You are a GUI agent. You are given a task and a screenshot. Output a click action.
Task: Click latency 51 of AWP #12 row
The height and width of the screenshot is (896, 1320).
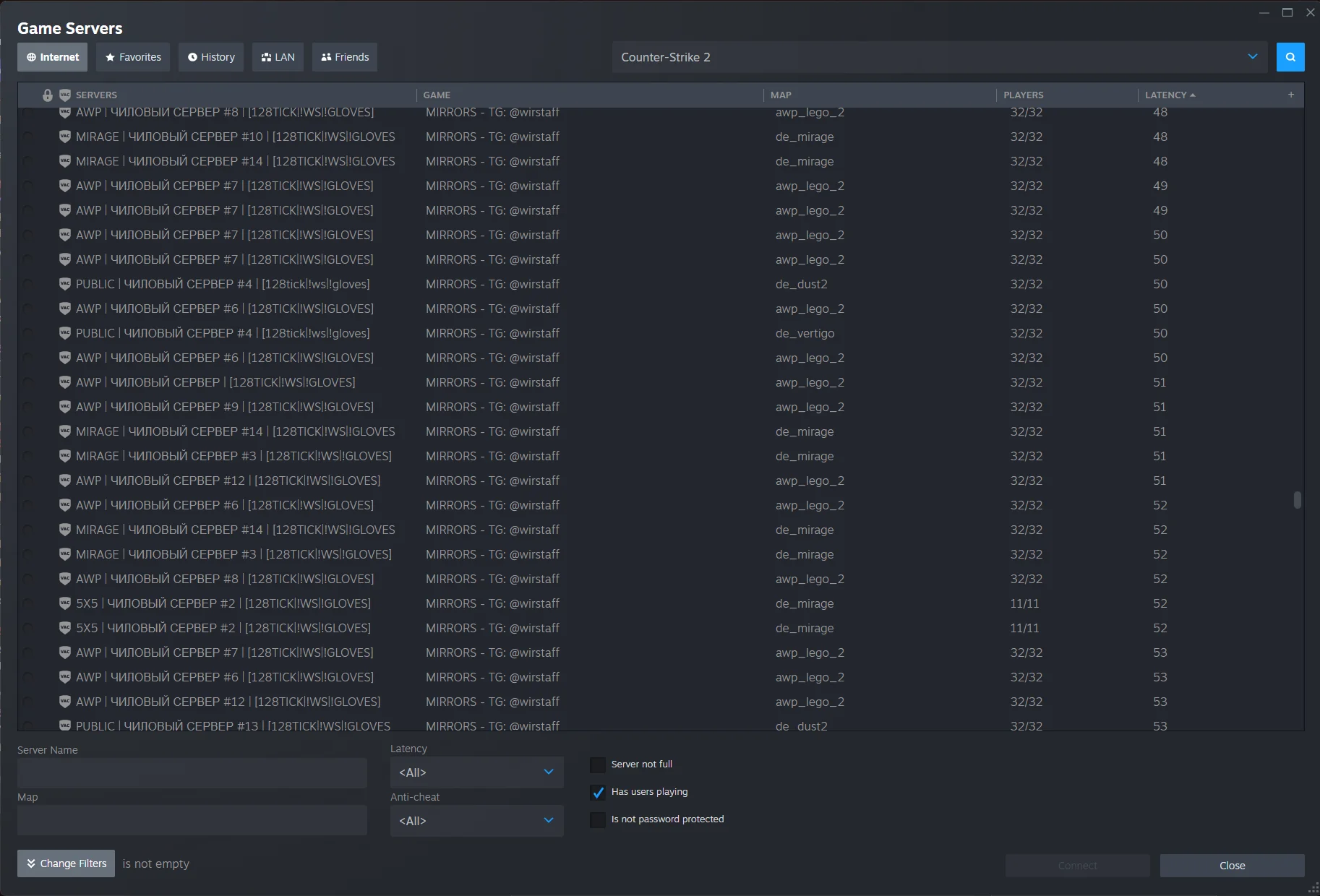pos(1160,481)
